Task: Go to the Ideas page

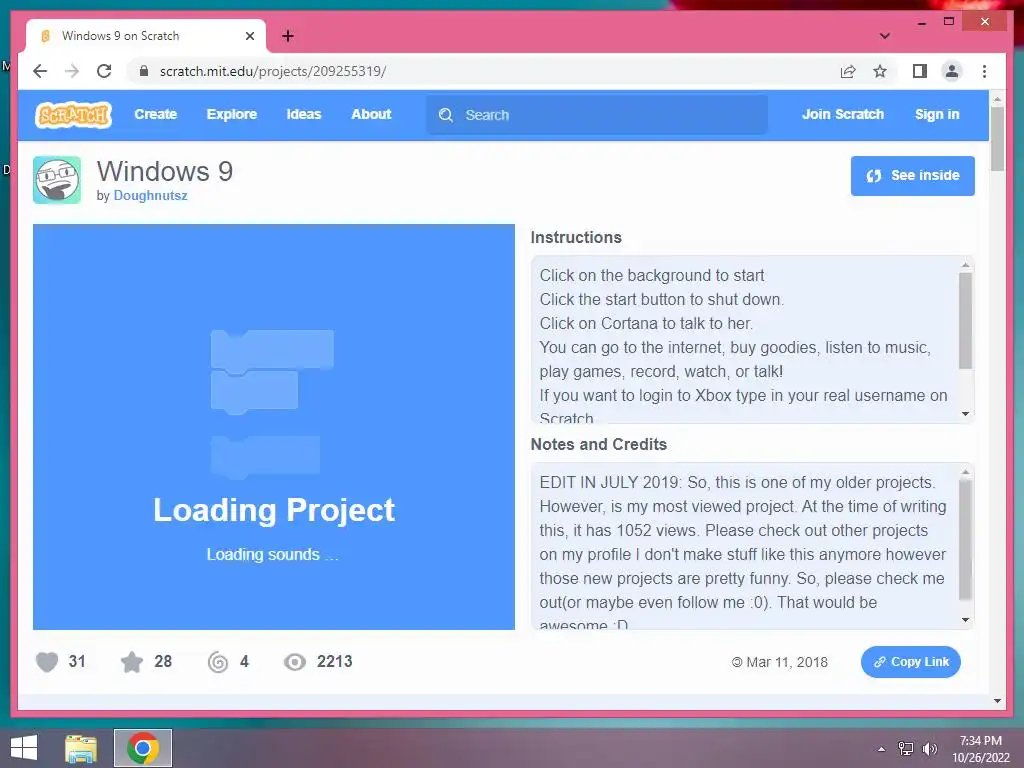Action: [x=304, y=114]
